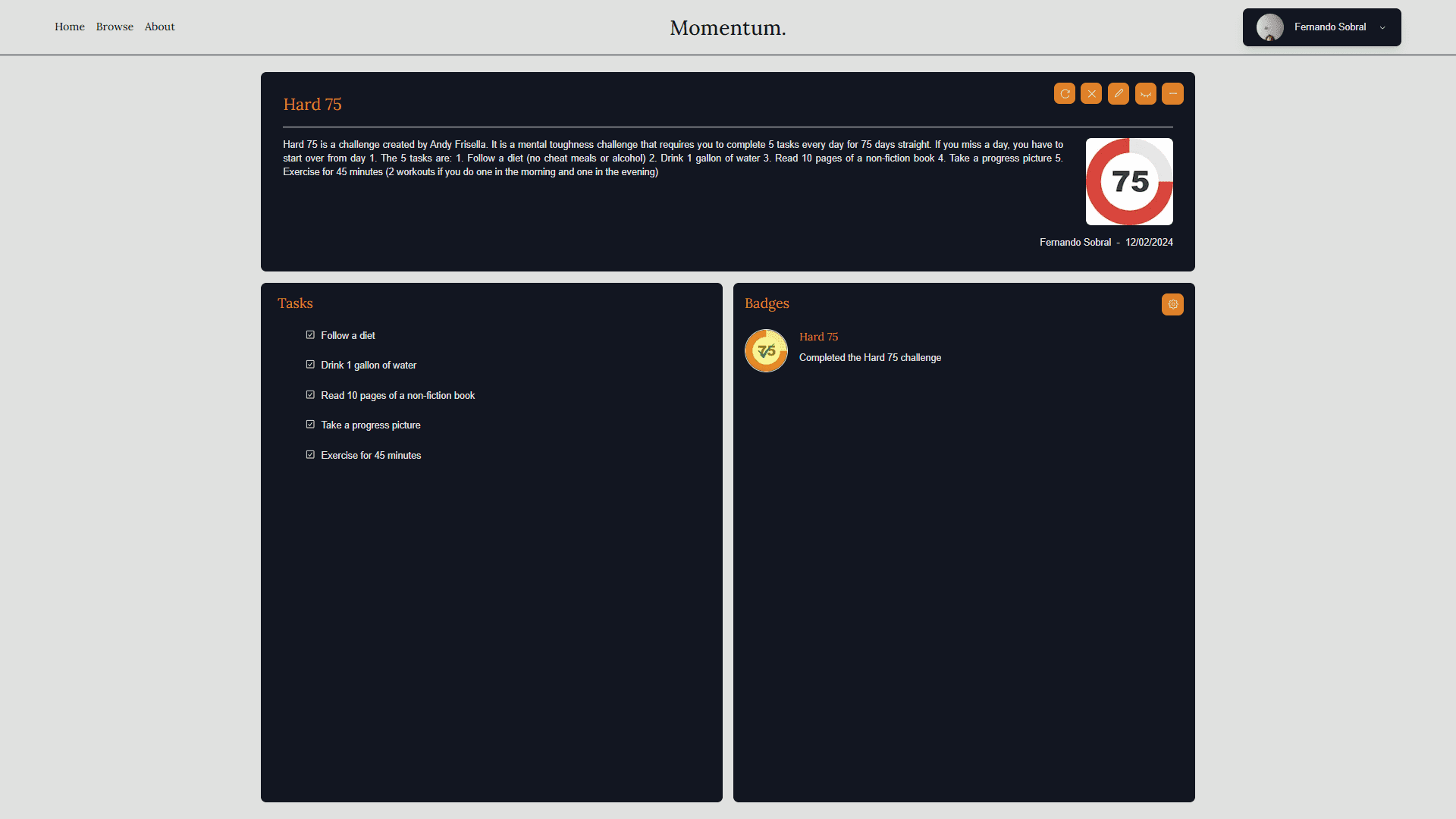This screenshot has width=1456, height=819.
Task: Toggle the Read 10 pages checkbox
Action: [310, 395]
